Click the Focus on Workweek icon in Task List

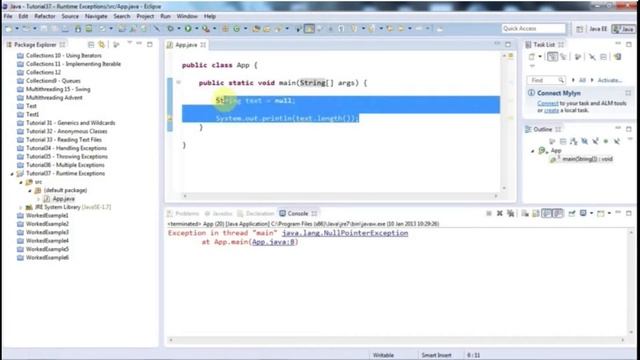pyautogui.click(x=578, y=57)
